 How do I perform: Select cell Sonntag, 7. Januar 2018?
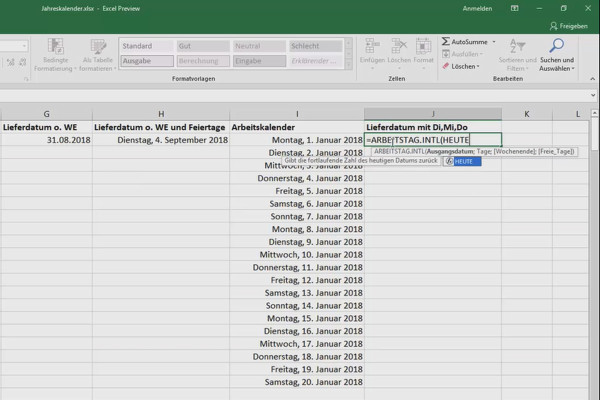(x=297, y=216)
